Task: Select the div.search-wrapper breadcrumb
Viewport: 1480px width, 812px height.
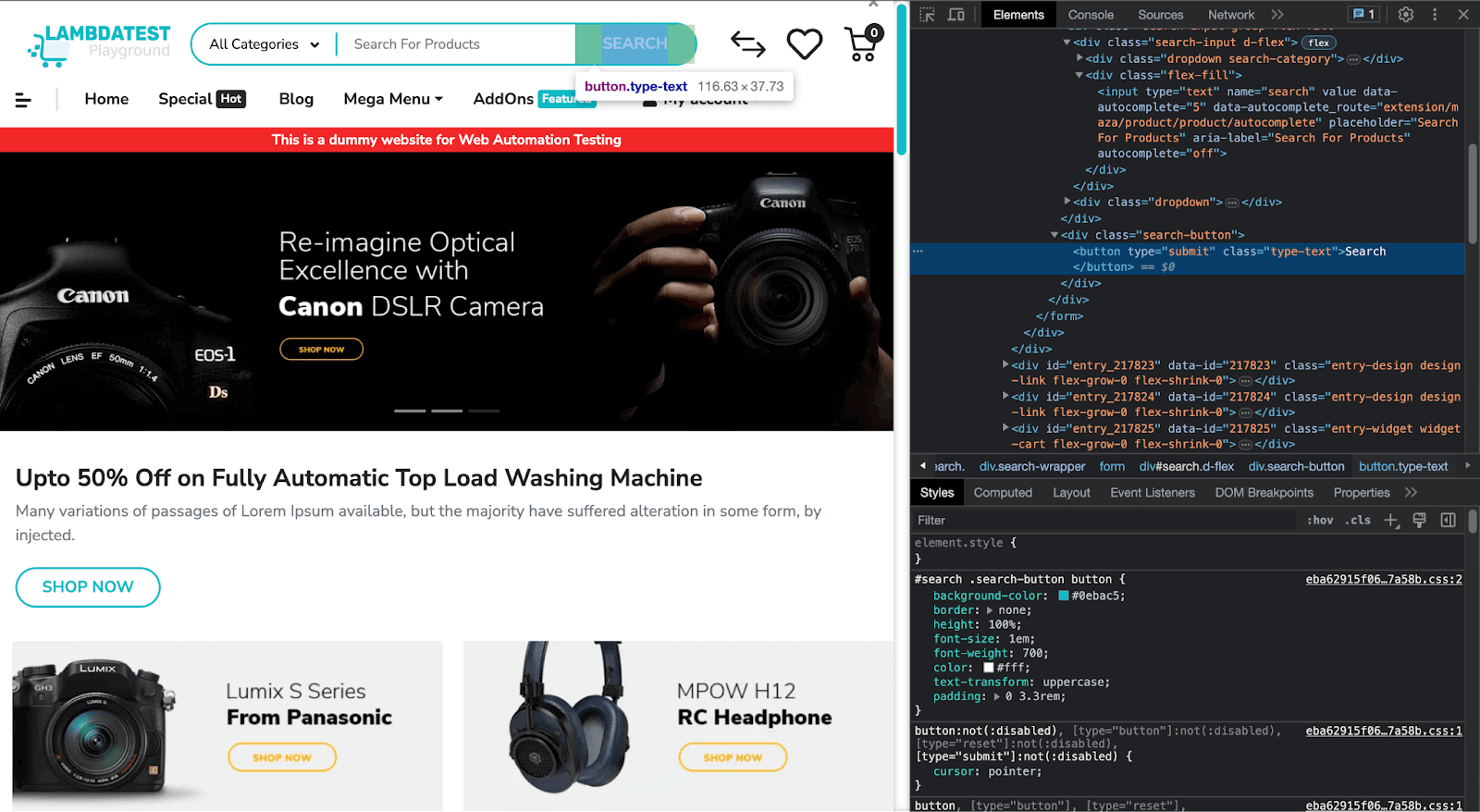Action: [1032, 467]
